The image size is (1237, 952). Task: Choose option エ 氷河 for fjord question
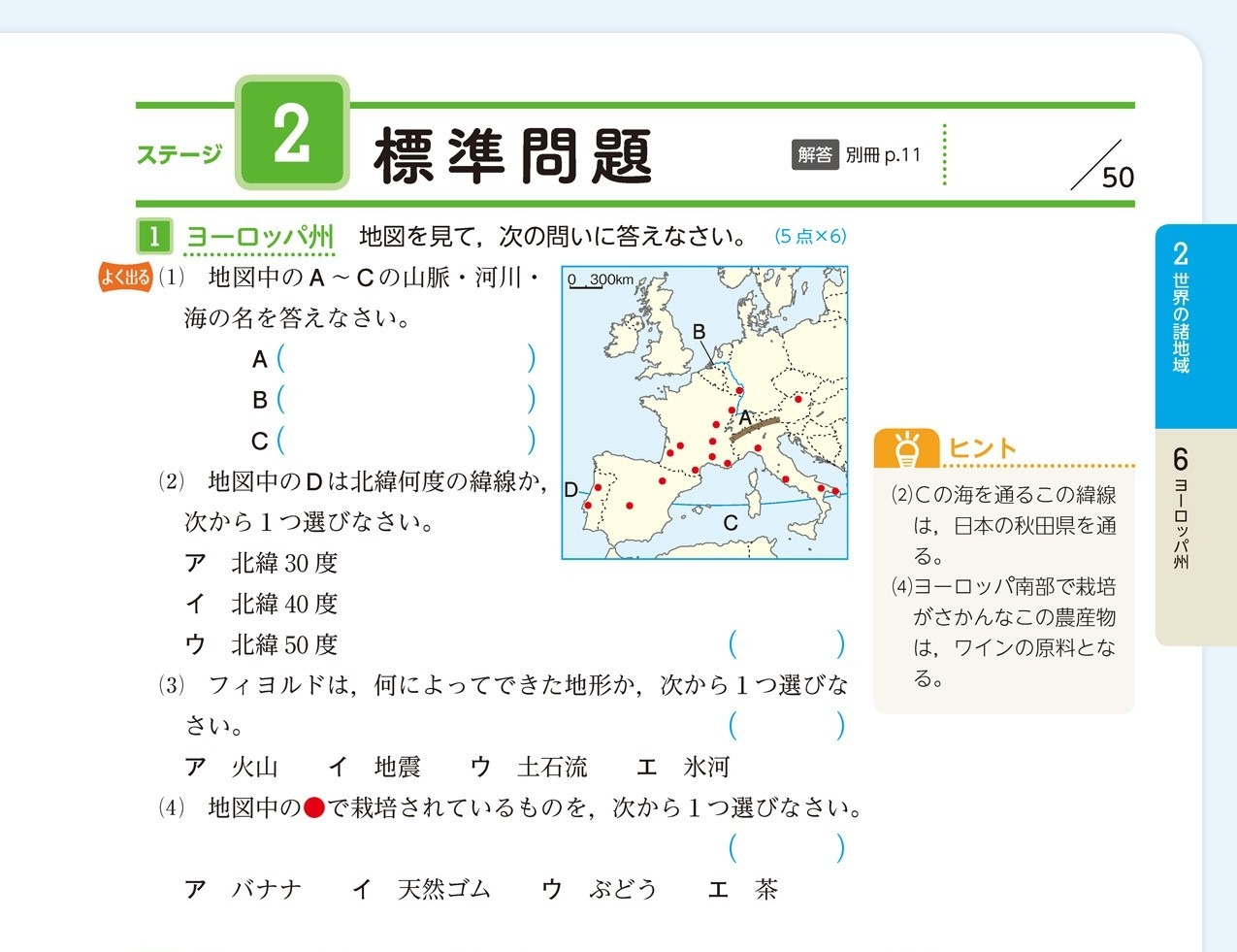(683, 767)
